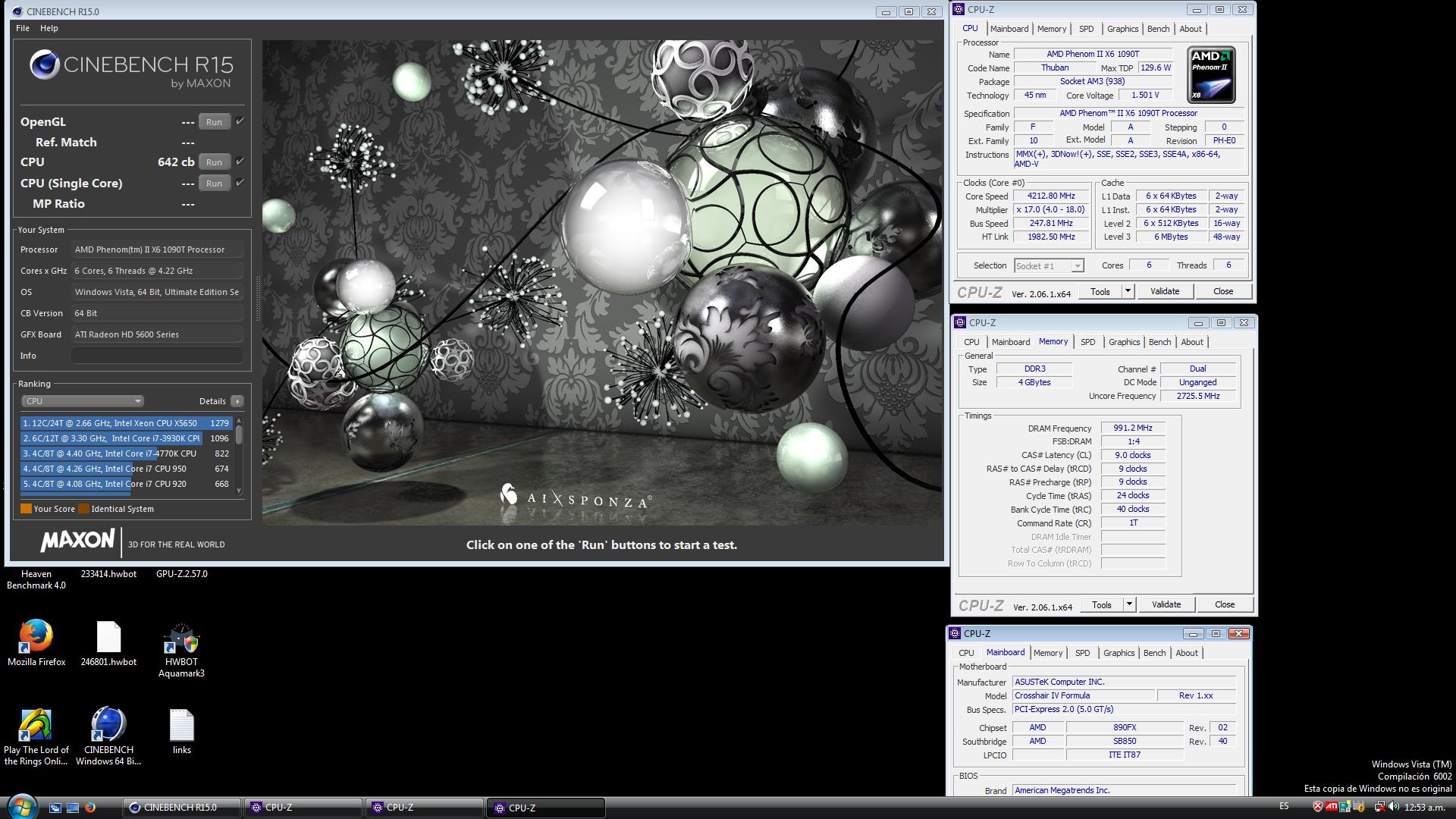This screenshot has width=1456, height=819.
Task: Click the tray icon with yellow warning badge
Action: (x=1358, y=806)
